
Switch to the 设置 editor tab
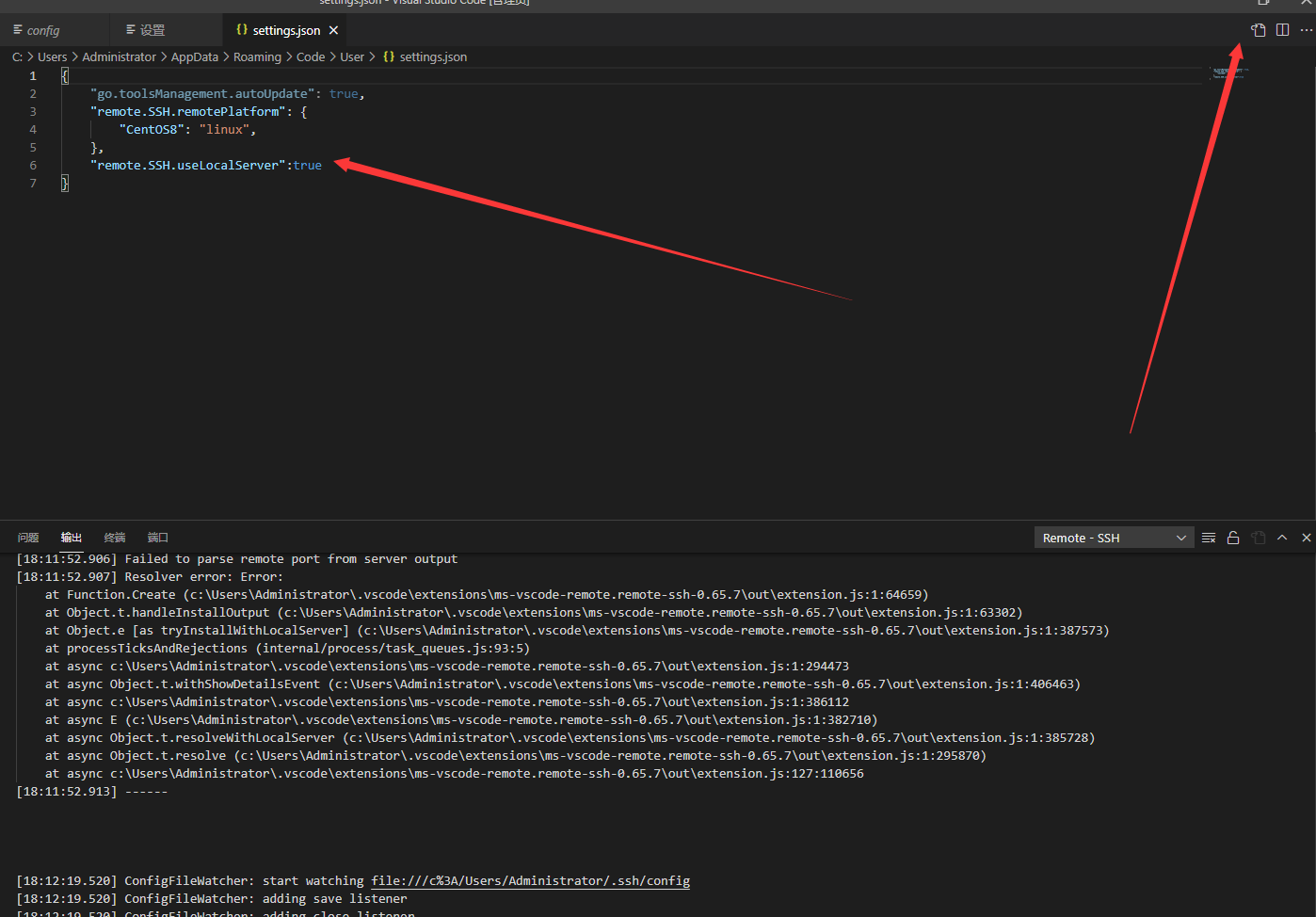[x=146, y=30]
